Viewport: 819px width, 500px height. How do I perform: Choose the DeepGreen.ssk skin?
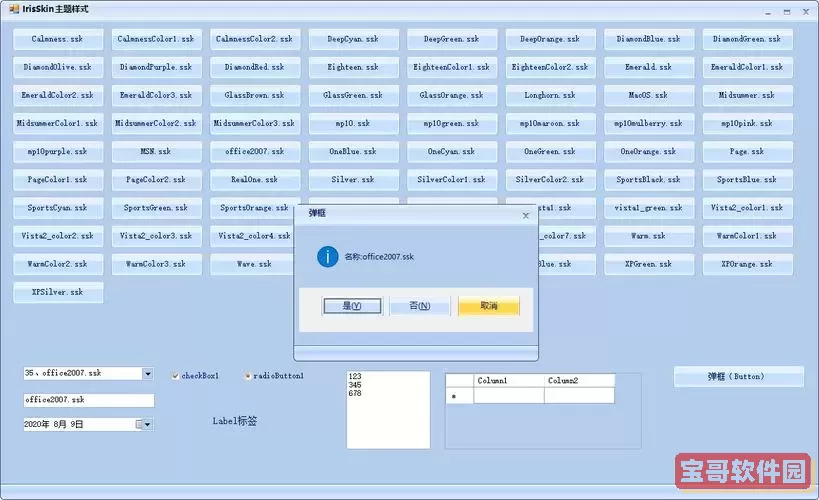(452, 39)
